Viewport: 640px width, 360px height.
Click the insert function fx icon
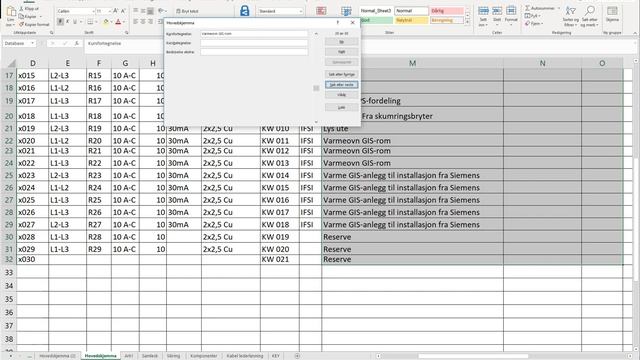(76, 43)
